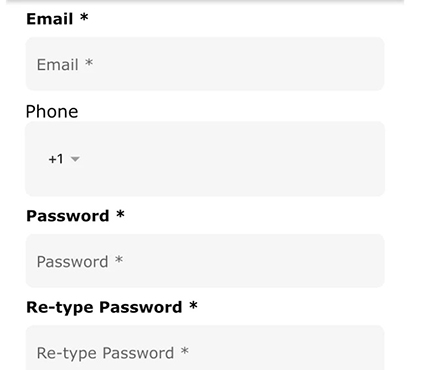Click the "Re-type Password *" placeholder text

click(113, 353)
